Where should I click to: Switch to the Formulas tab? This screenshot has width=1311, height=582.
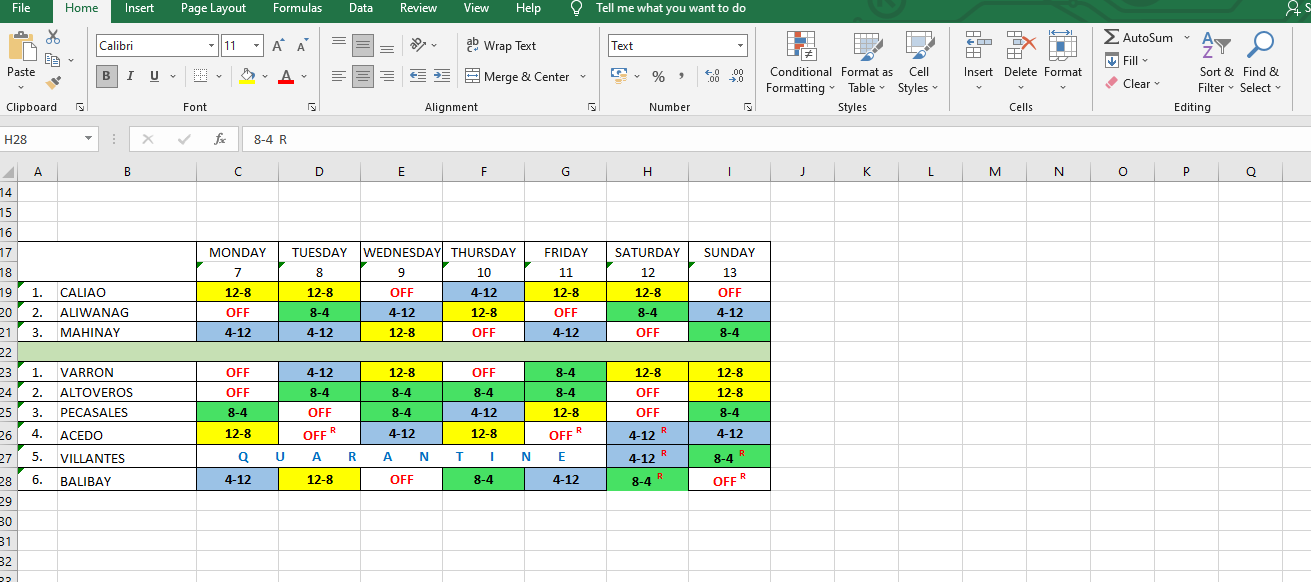click(297, 8)
